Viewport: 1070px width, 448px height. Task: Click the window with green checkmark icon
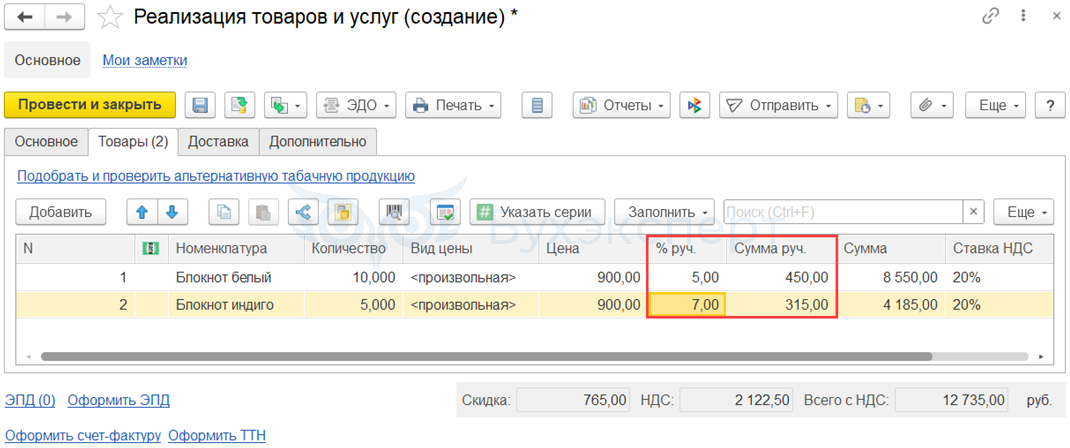coord(445,212)
